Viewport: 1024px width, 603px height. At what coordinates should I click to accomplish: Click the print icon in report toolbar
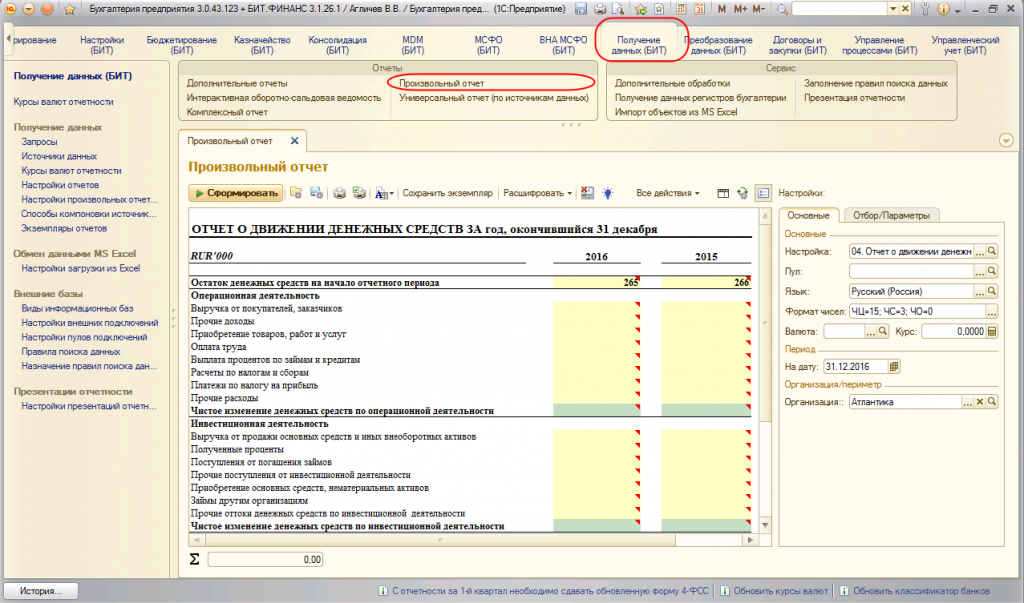[339, 192]
